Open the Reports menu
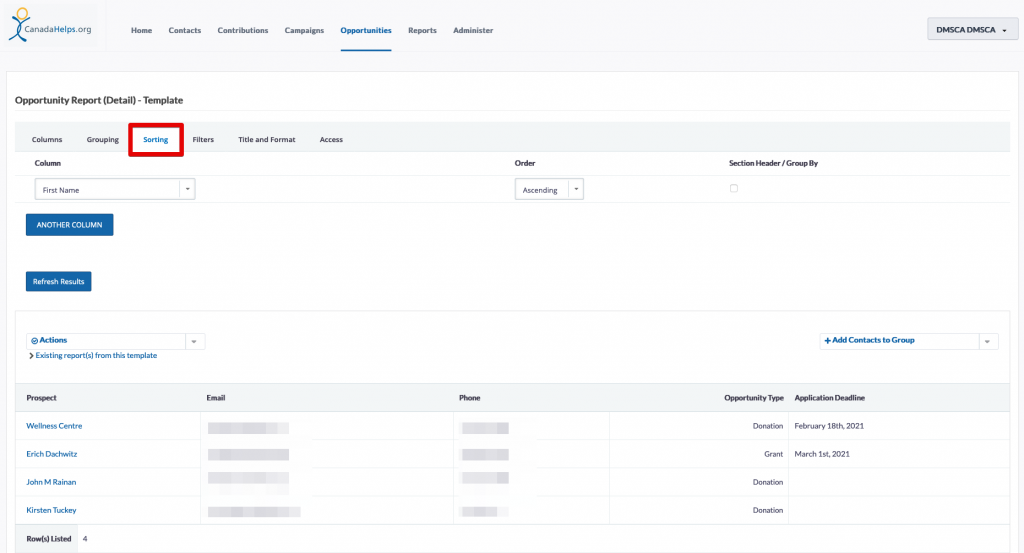Viewport: 1024px width, 553px height. (x=423, y=30)
